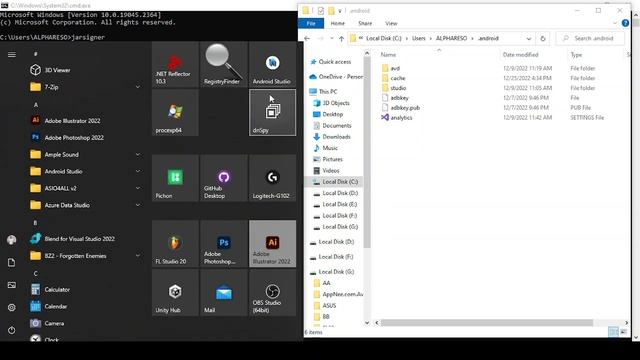Open the FL Studio 20 tile
Screen dimensions: 640x360
click(175, 244)
